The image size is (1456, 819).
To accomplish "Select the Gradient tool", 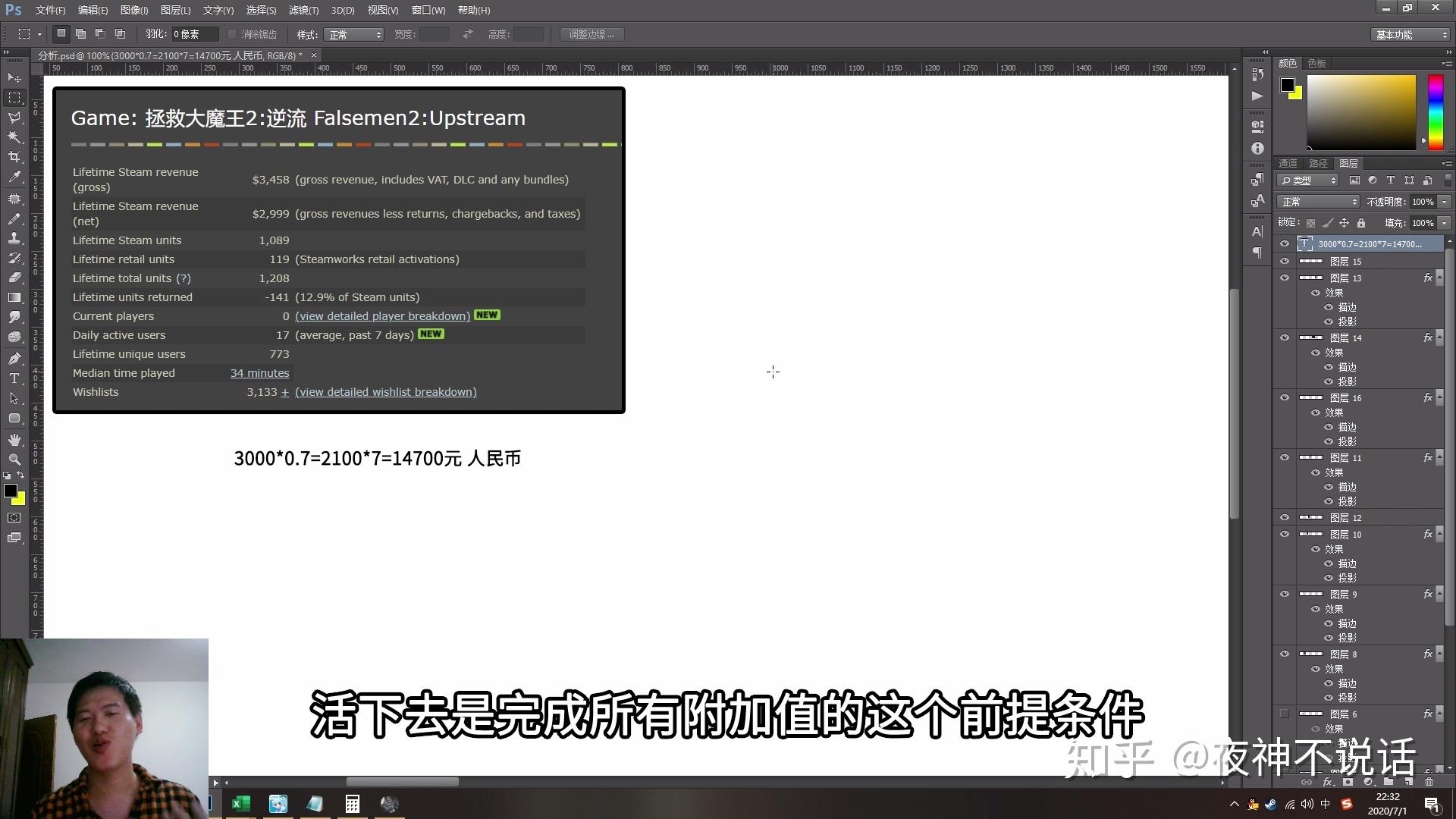I will (14, 297).
